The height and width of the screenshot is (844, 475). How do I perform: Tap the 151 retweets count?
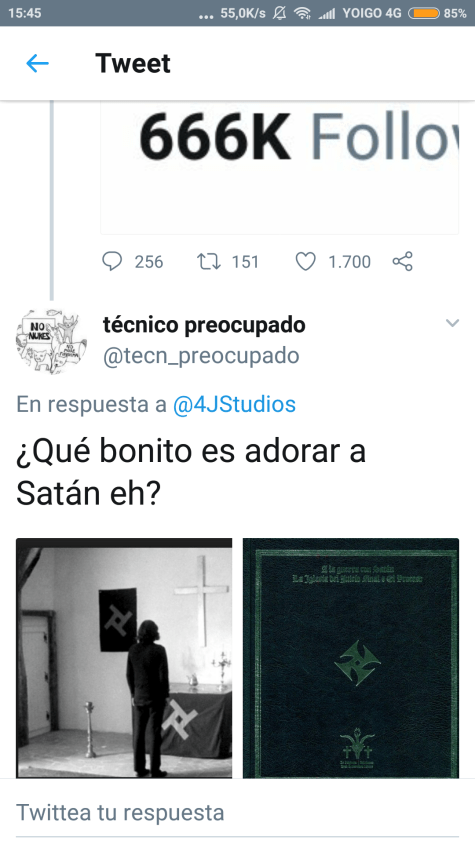tap(245, 262)
